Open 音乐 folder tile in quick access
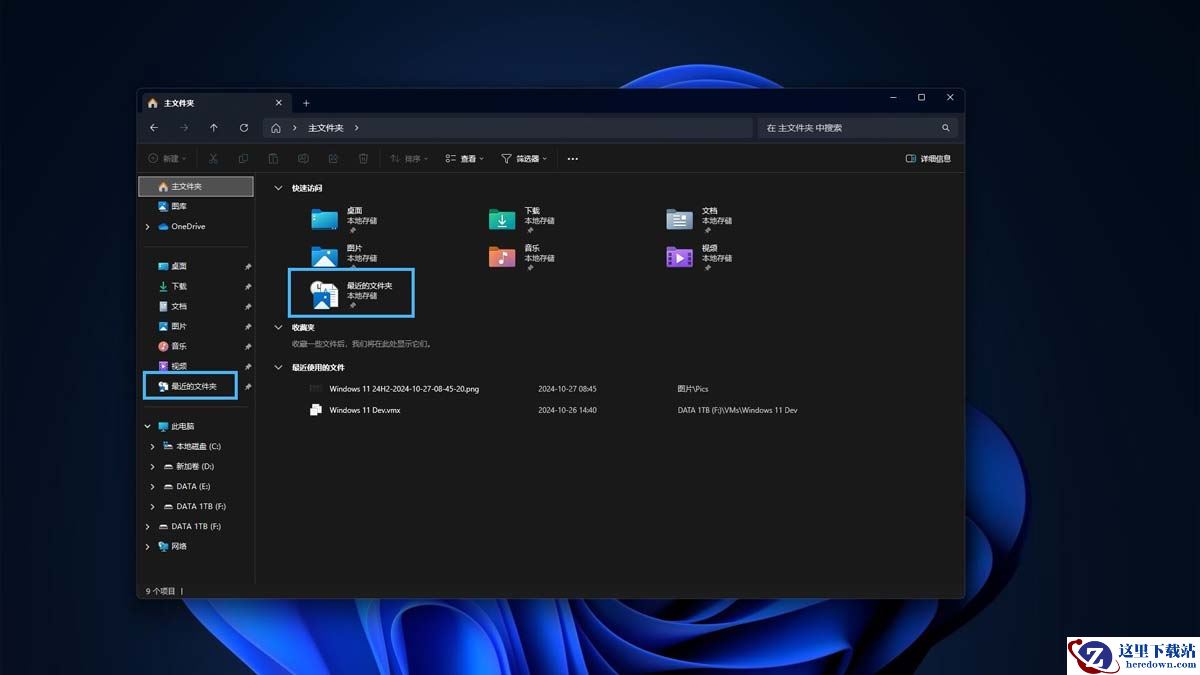 pyautogui.click(x=522, y=256)
